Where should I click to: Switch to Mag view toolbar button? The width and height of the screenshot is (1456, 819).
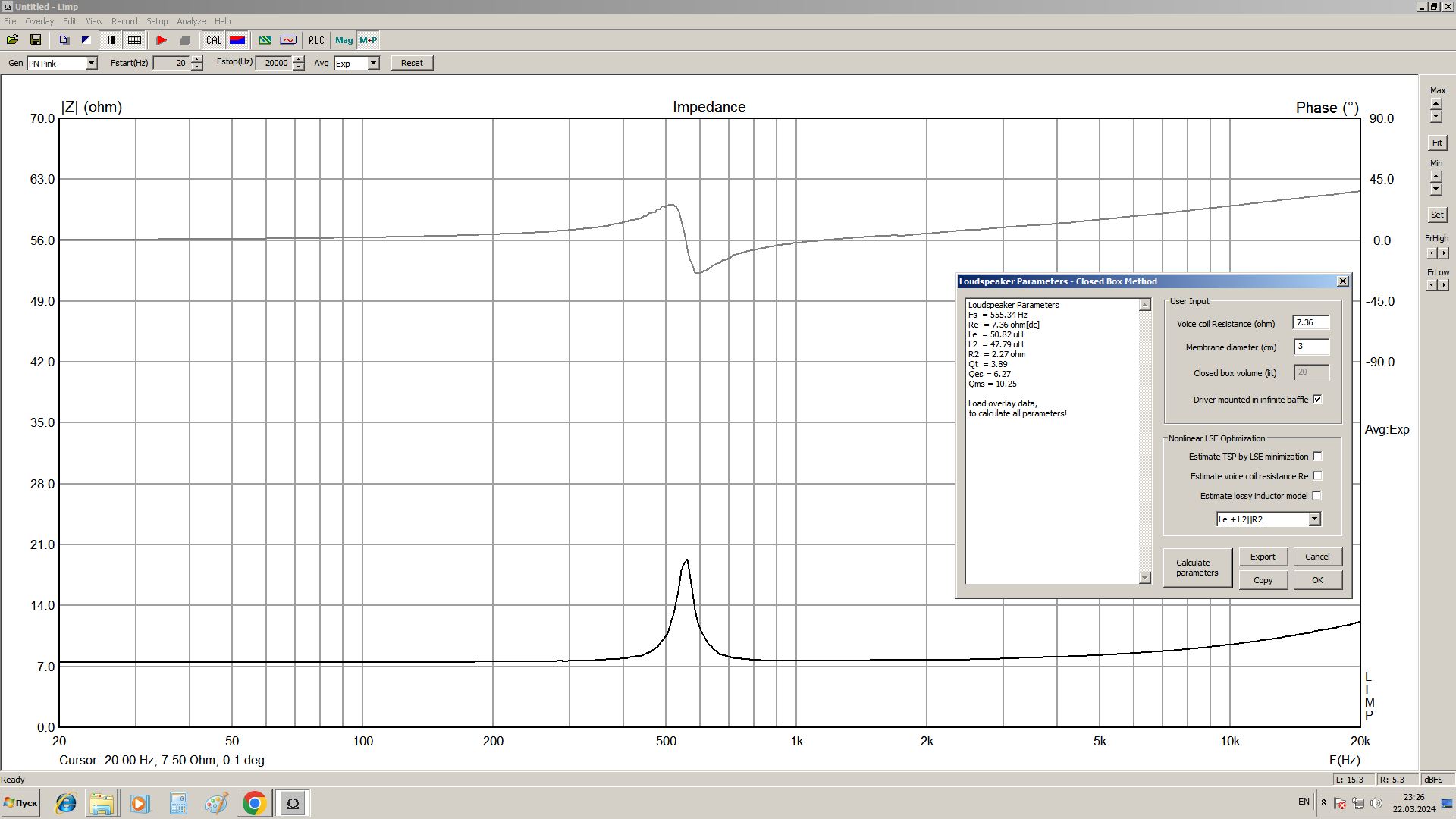tap(344, 40)
